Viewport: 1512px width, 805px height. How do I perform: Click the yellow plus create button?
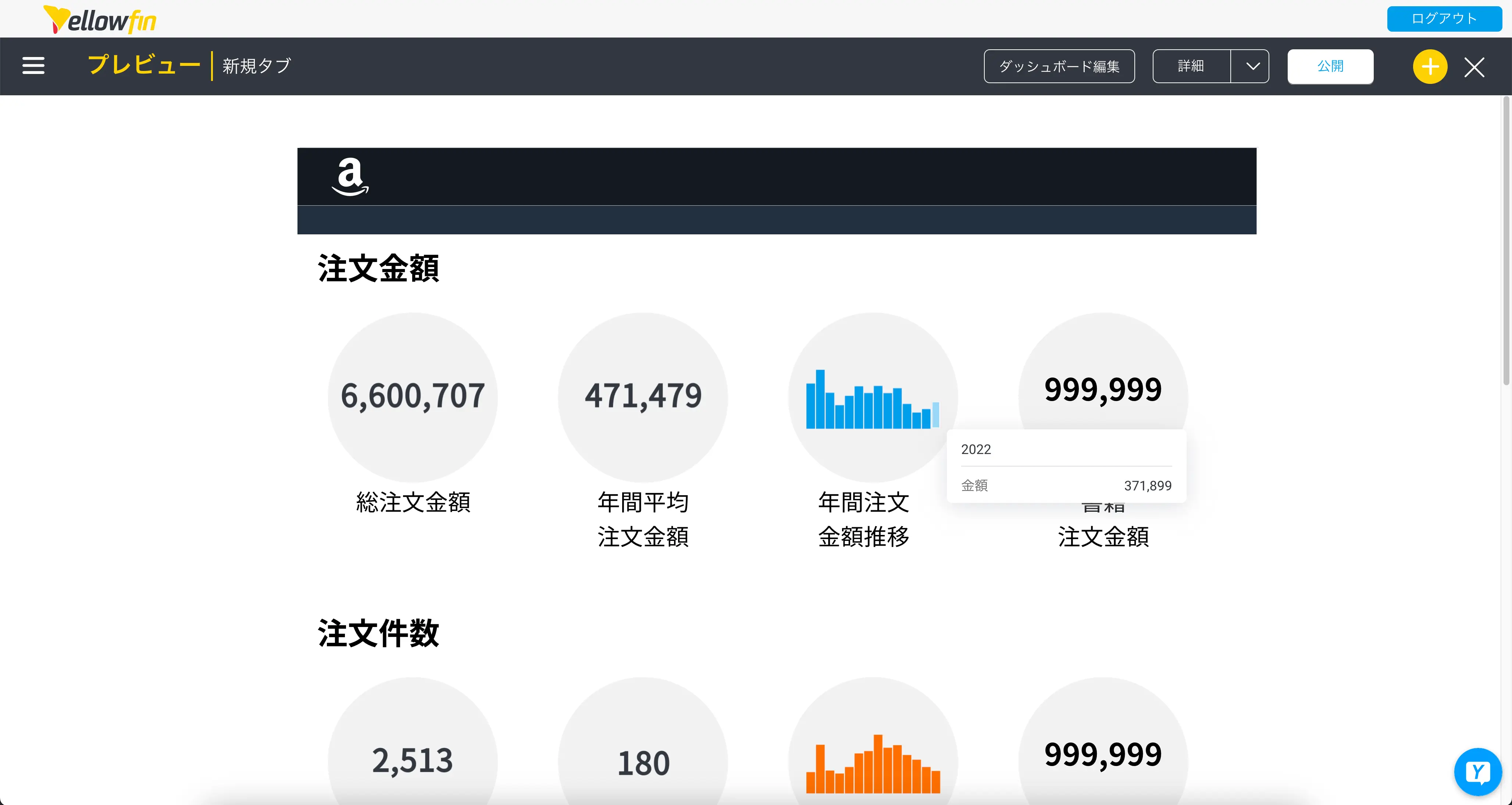pyautogui.click(x=1430, y=66)
